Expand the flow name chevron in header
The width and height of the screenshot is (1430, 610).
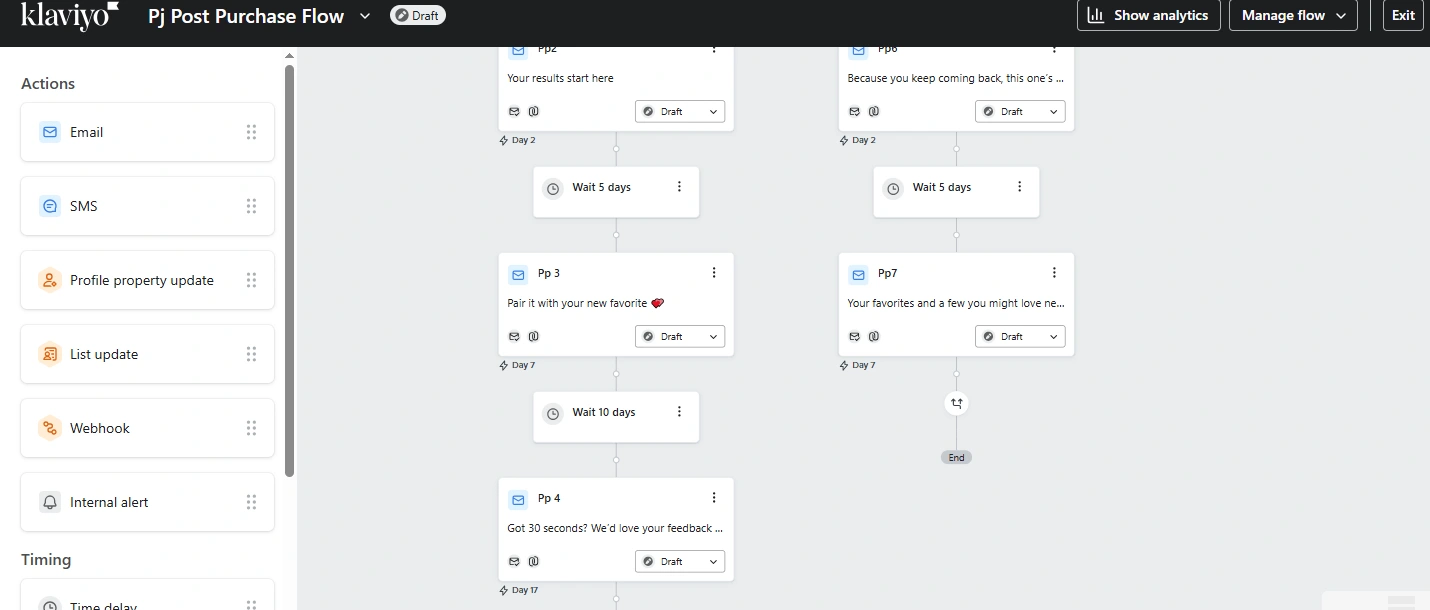tap(365, 16)
